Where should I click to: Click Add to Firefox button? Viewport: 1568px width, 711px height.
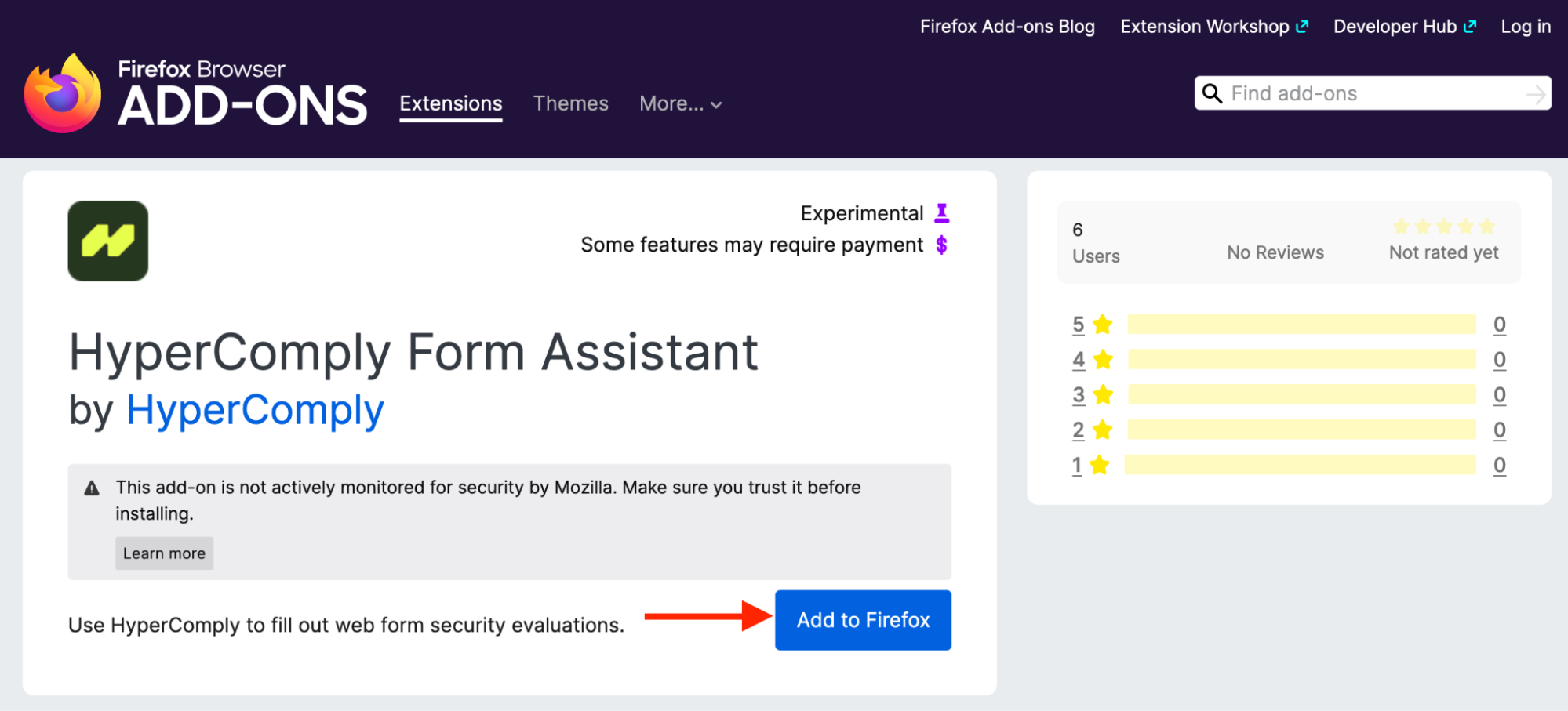coord(863,620)
